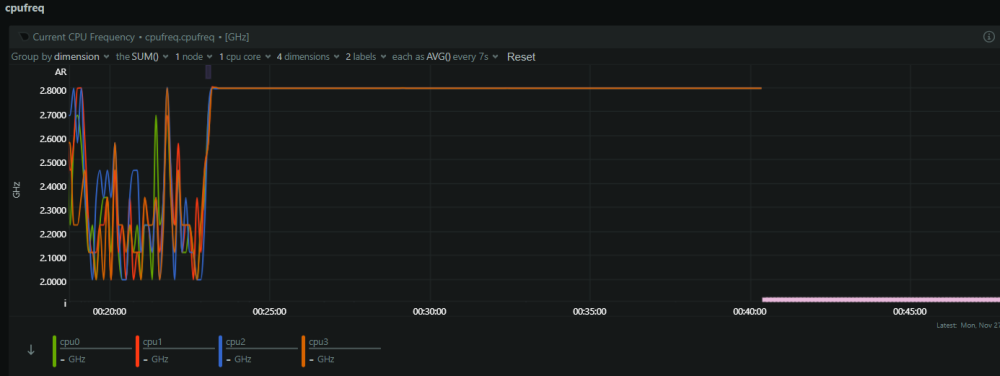1000x376 pixels.
Task: Click the pink annotation bar at chart bottom
Action: (881, 299)
